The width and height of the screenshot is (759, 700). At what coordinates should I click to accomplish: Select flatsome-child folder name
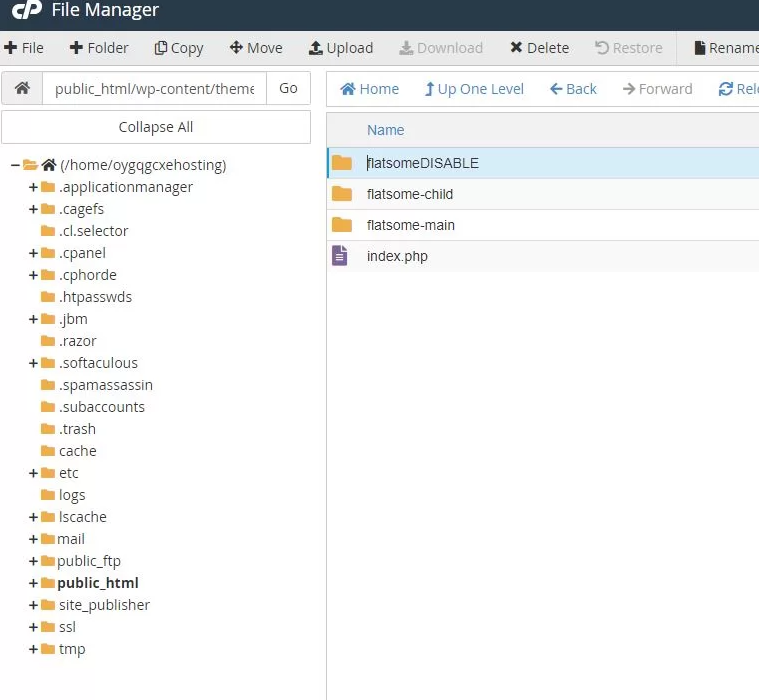tap(410, 194)
